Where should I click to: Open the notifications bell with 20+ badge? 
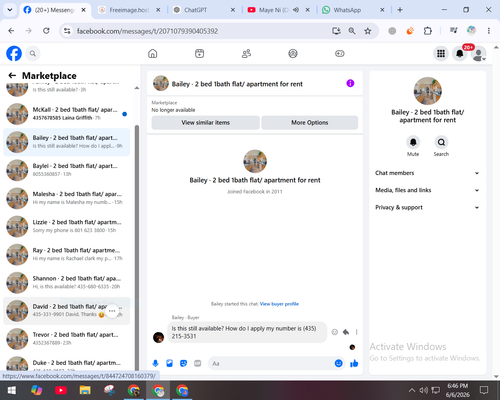click(460, 53)
